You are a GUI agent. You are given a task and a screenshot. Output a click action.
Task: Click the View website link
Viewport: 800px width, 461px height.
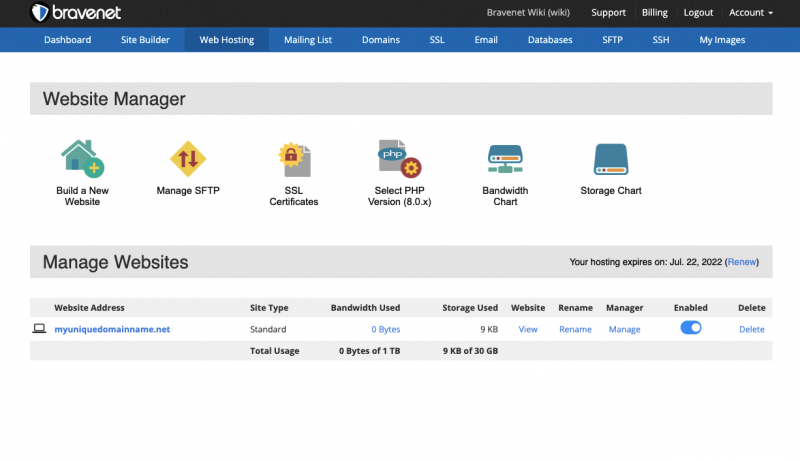[x=528, y=329]
